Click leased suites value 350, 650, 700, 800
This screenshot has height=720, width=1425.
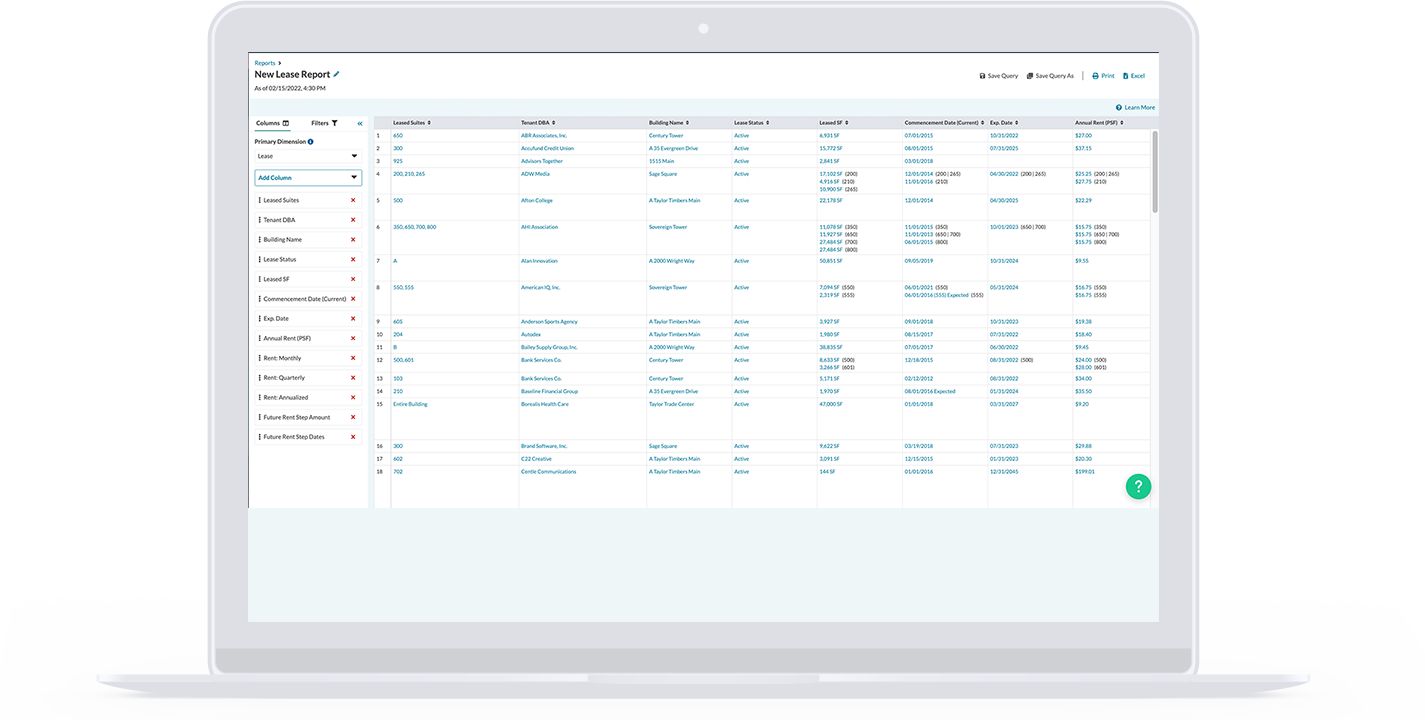tap(414, 227)
